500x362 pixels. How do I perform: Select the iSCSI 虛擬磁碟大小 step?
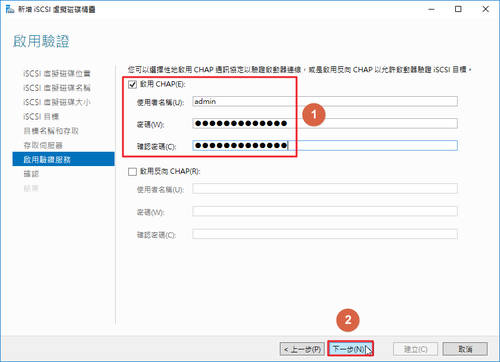click(x=57, y=102)
